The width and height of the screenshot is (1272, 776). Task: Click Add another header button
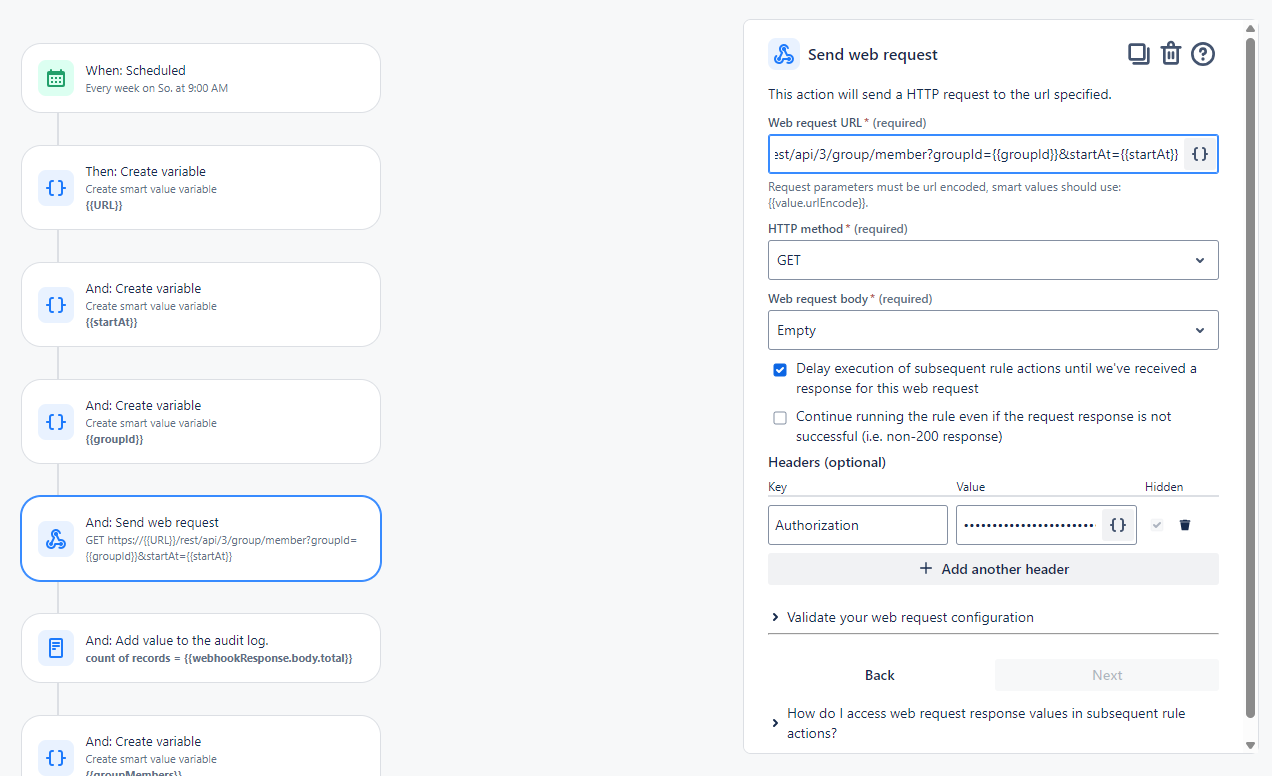[x=993, y=569]
